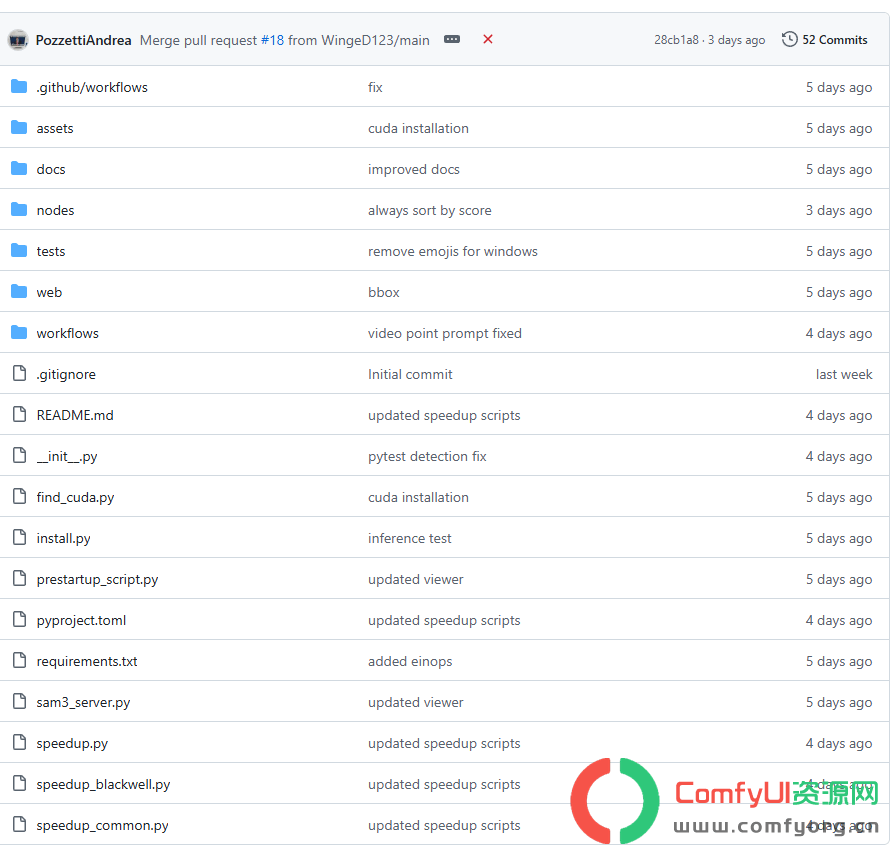The image size is (892, 855).
Task: Click file icon for speedup_blackwell.py
Action: [19, 783]
